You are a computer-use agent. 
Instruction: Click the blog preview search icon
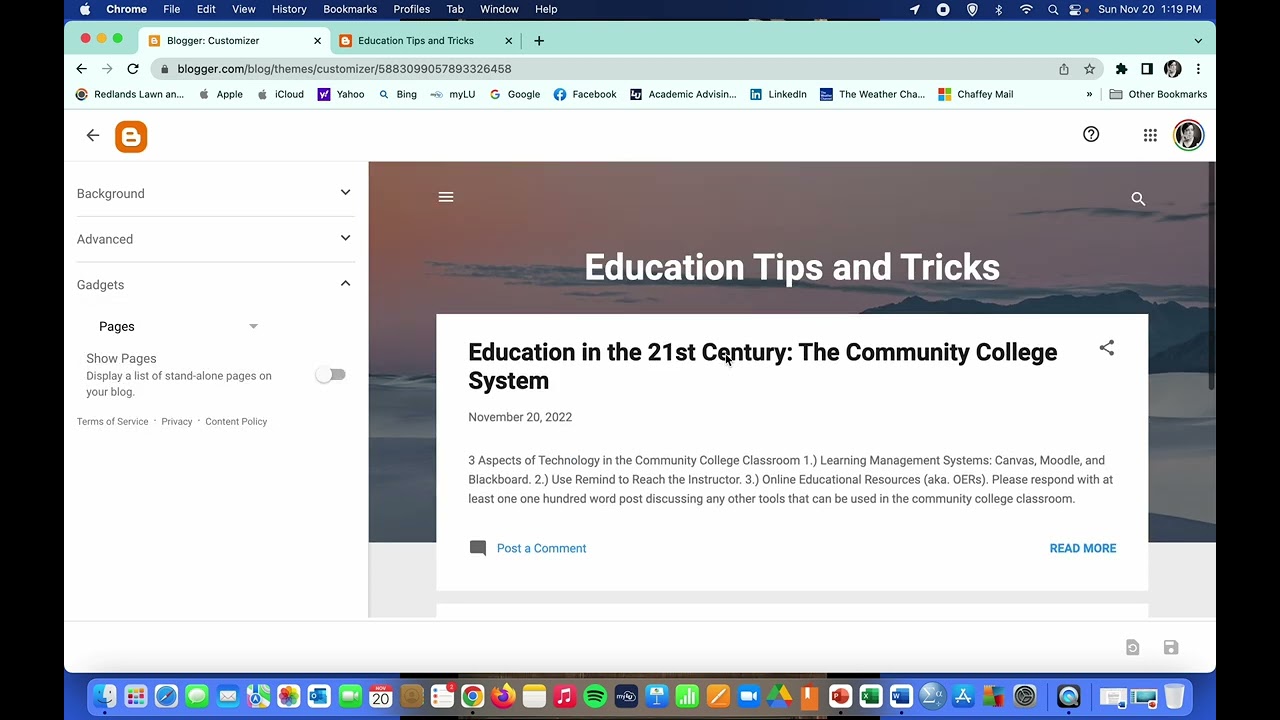[1138, 199]
